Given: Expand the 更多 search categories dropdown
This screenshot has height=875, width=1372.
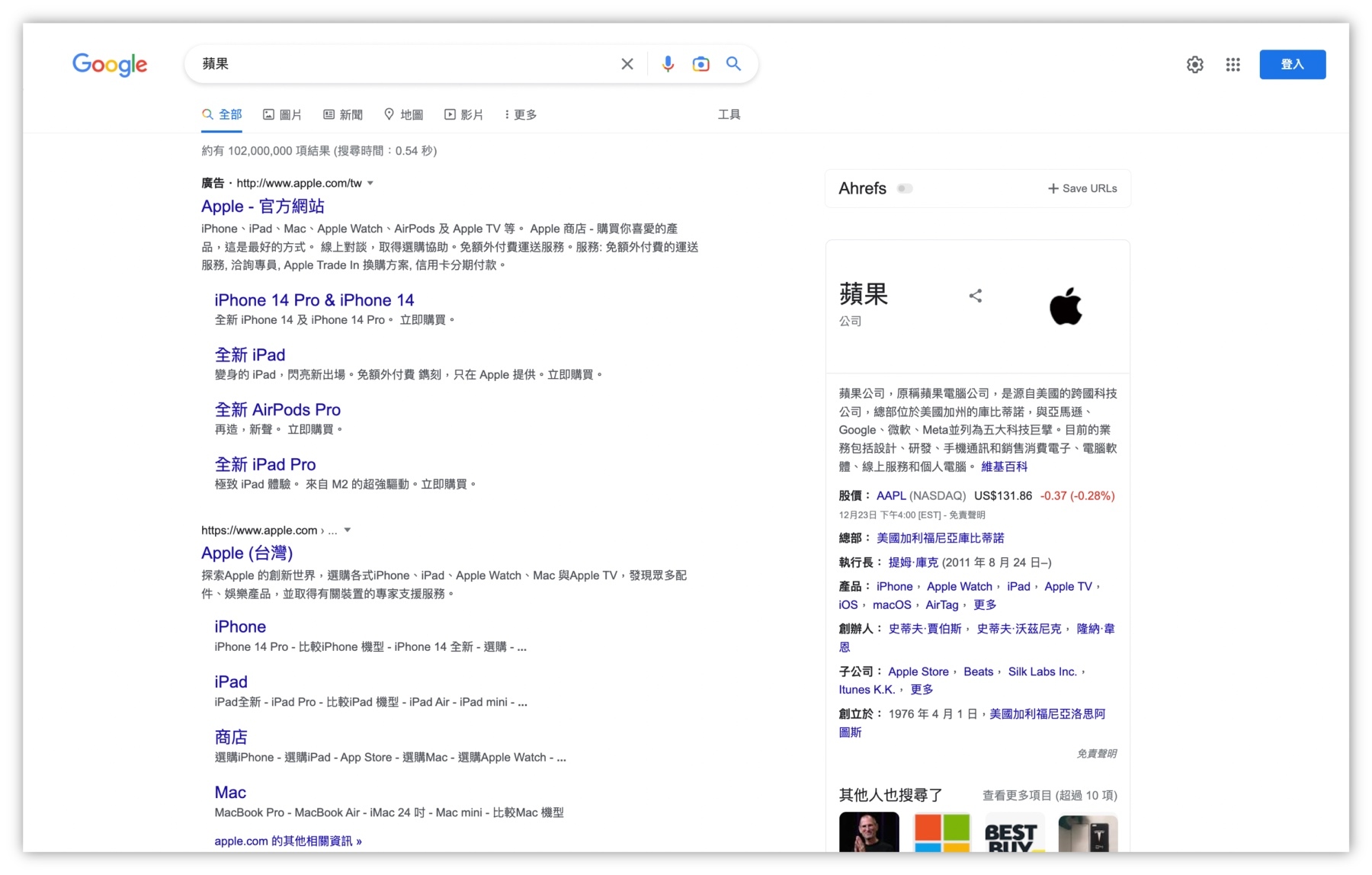Looking at the screenshot, I should [x=520, y=114].
